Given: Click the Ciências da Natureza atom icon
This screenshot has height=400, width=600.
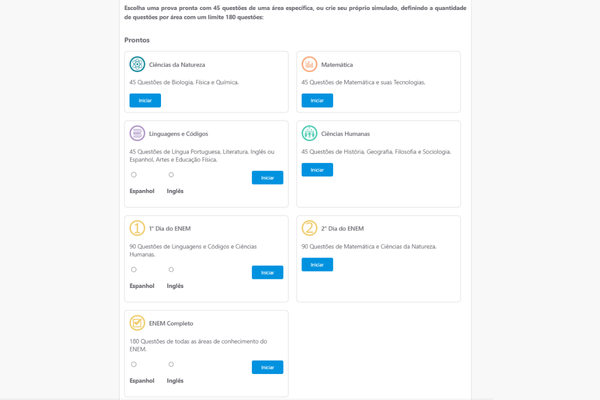Looking at the screenshot, I should point(137,64).
